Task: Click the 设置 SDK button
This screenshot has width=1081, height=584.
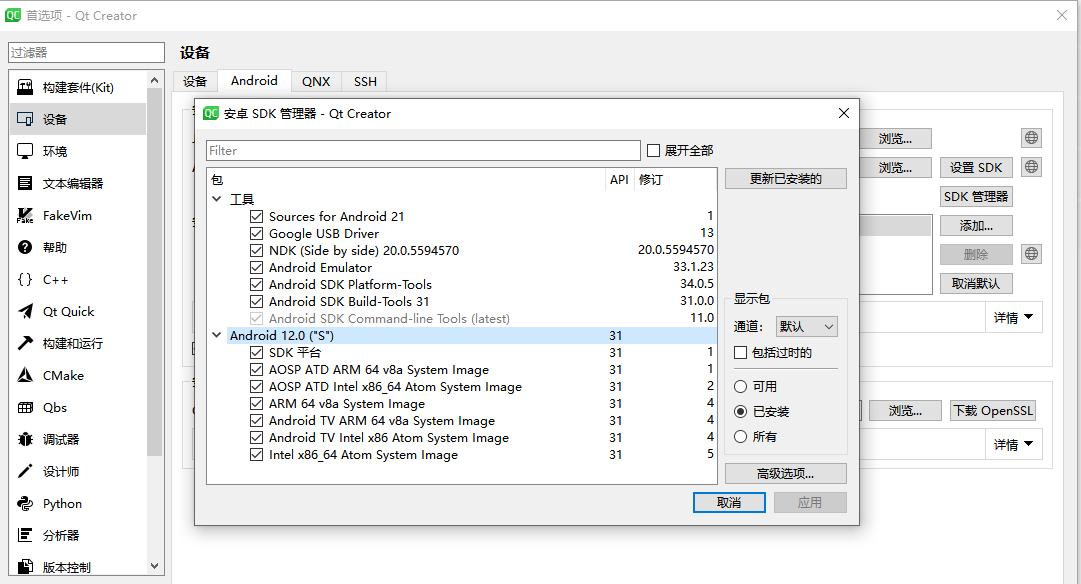Action: tap(976, 168)
